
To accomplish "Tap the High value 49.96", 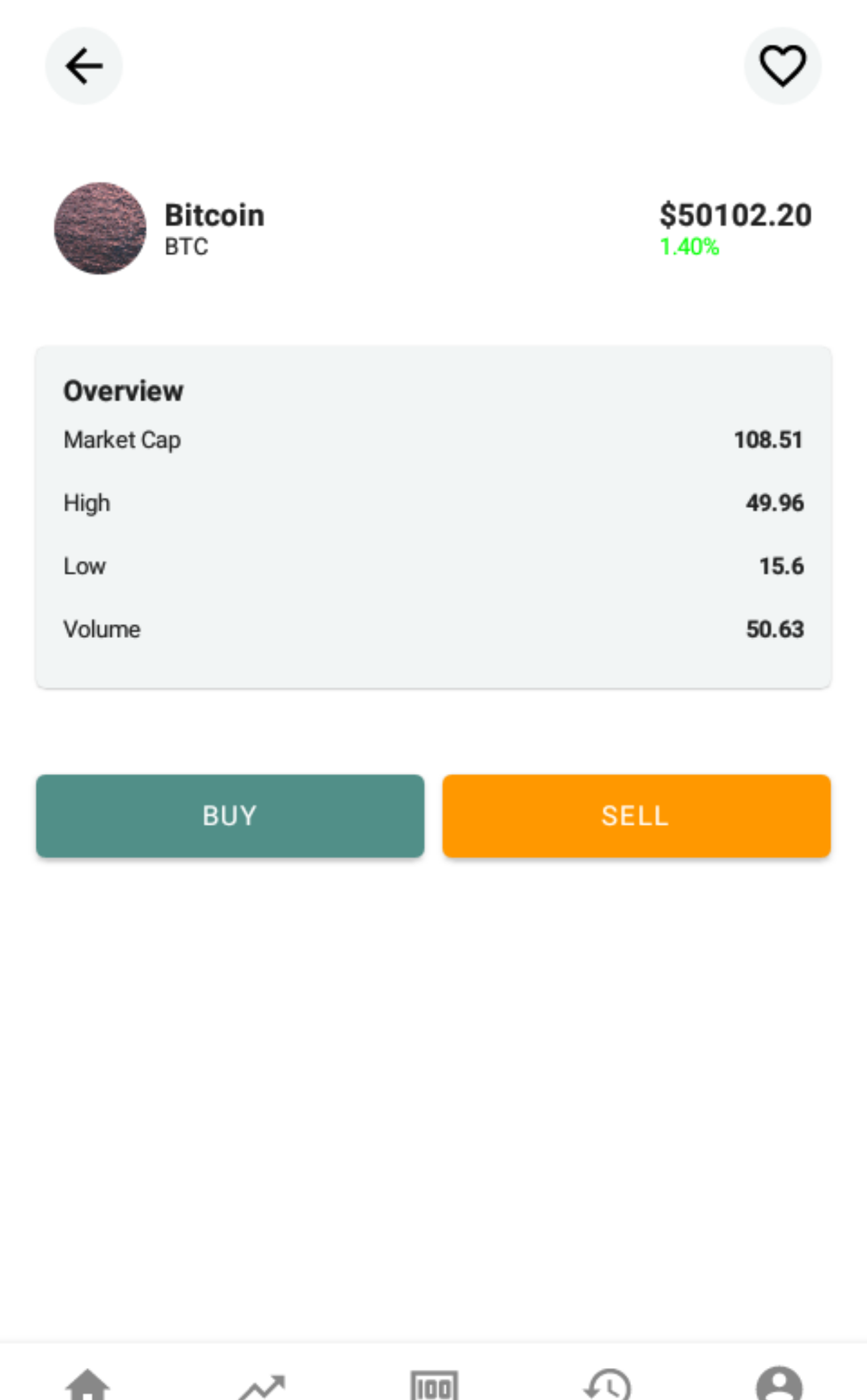I will [x=775, y=503].
